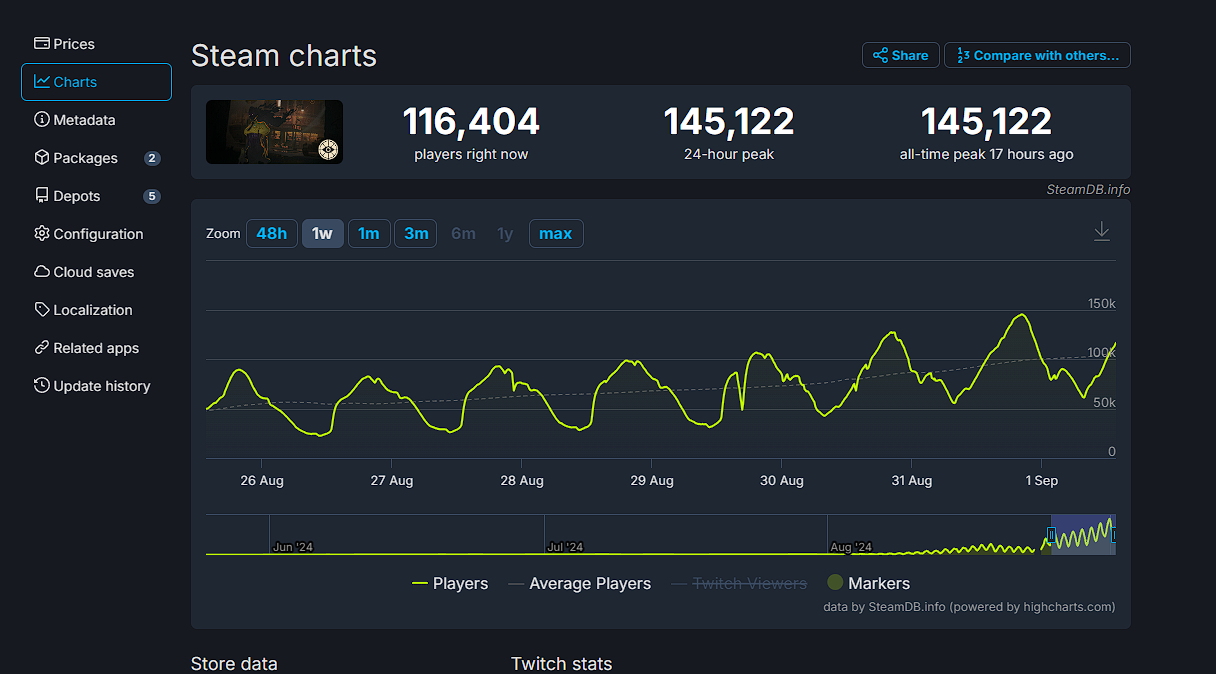Select the 3m zoom range
Image resolution: width=1216 pixels, height=674 pixels.
tap(415, 233)
